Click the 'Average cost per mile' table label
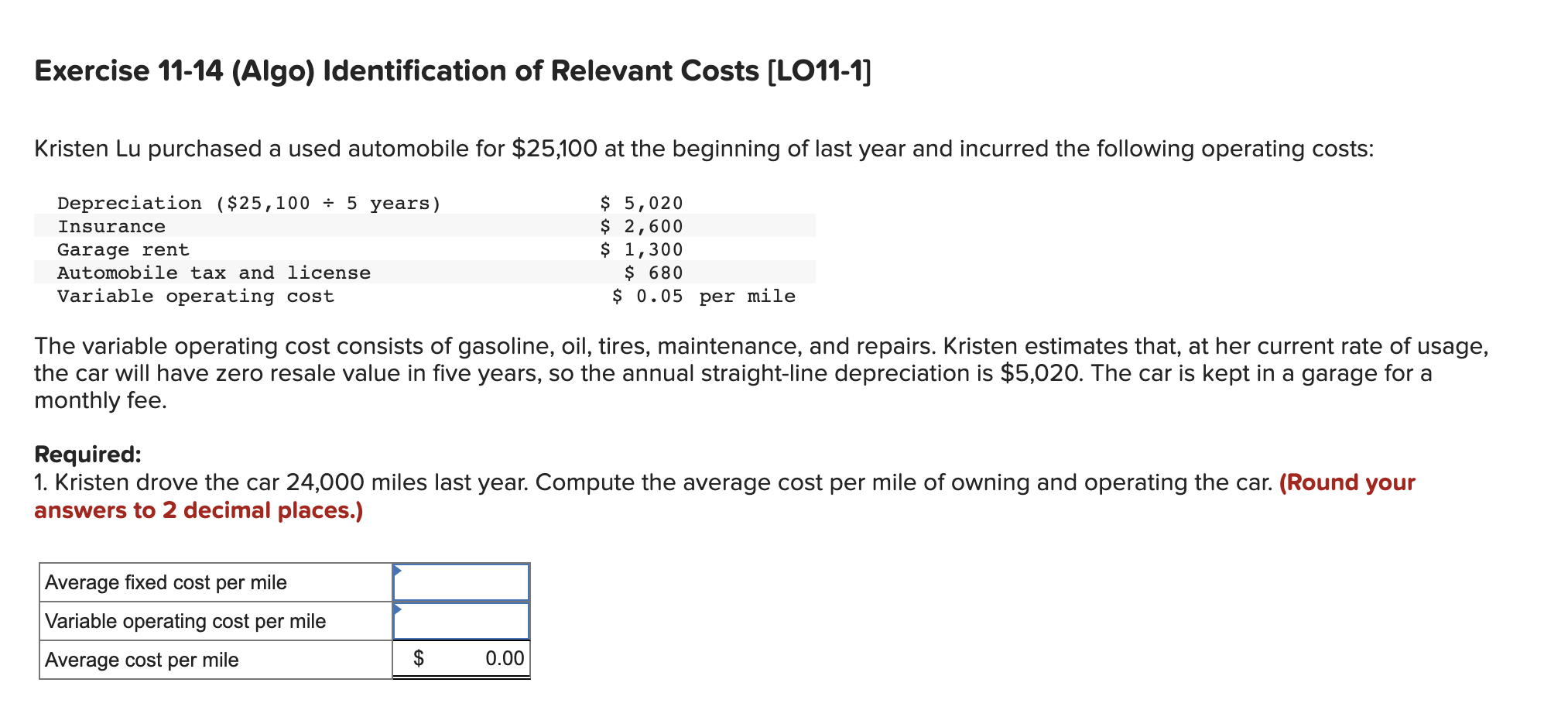This screenshot has height=717, width=1568. click(142, 660)
